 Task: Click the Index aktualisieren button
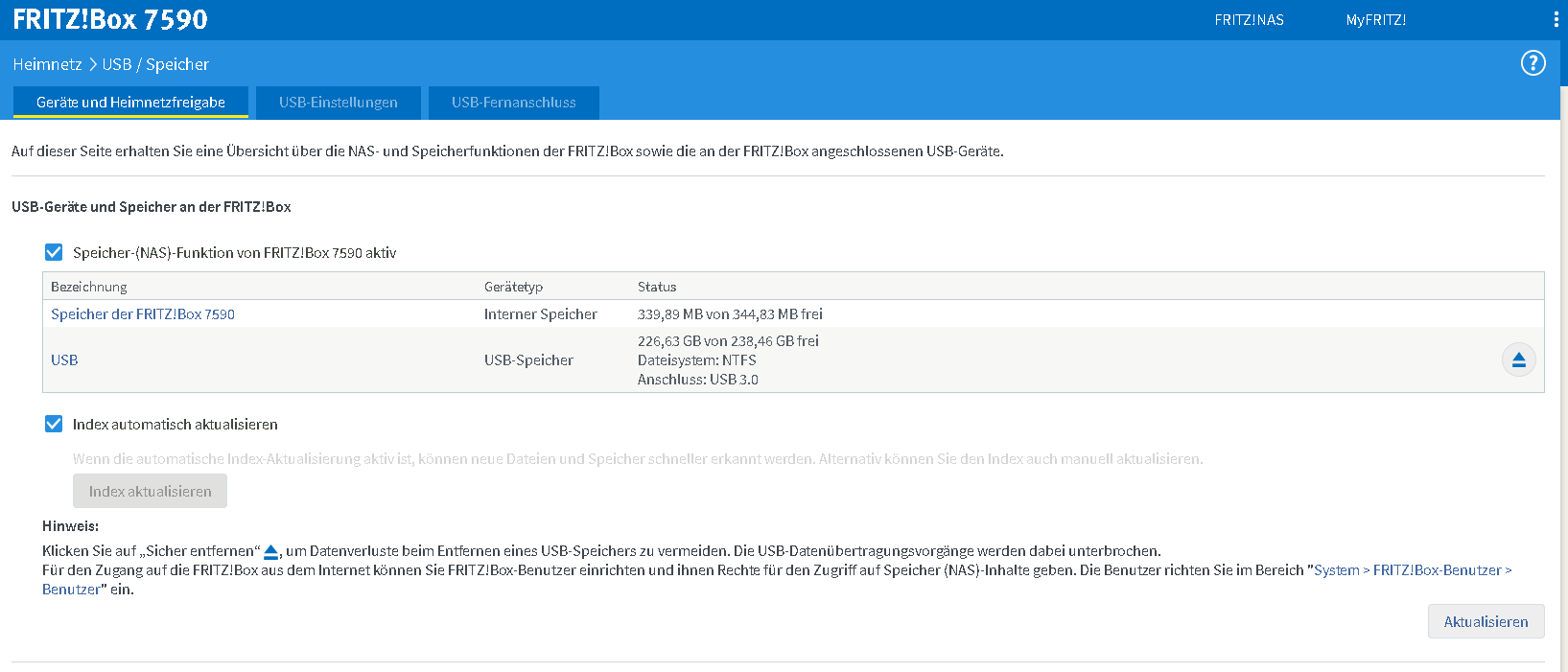click(150, 491)
